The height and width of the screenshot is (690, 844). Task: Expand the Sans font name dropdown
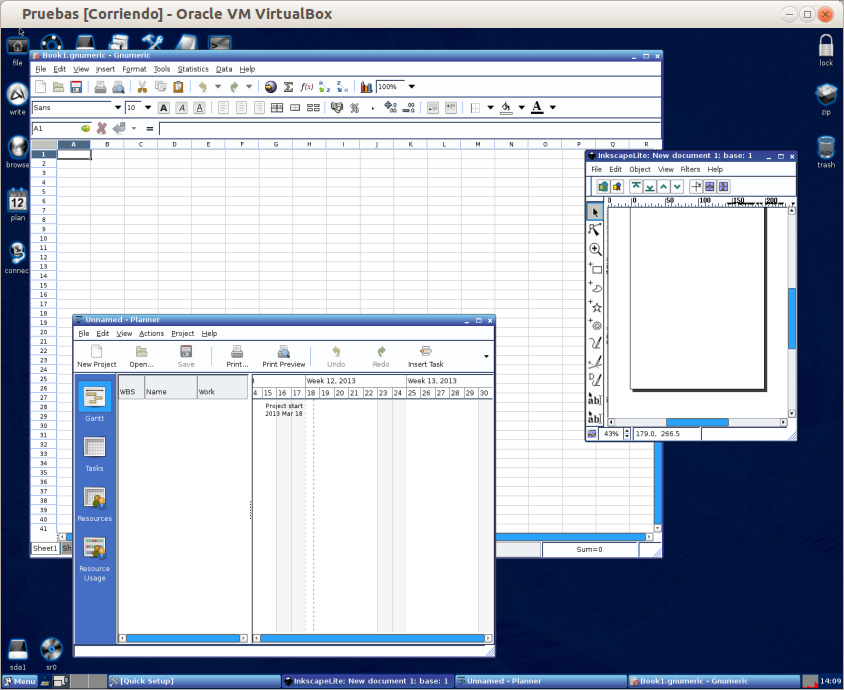point(118,108)
